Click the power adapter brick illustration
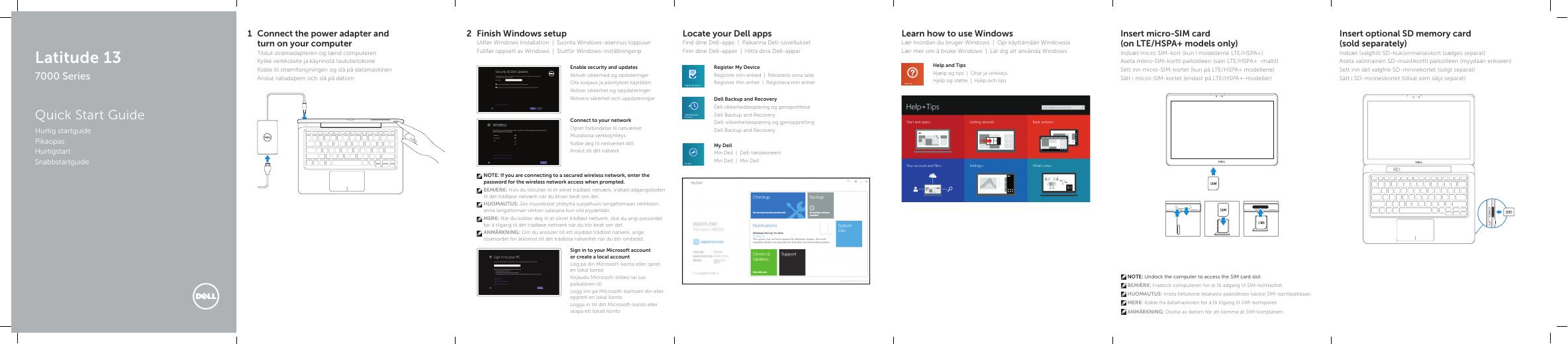This screenshot has height=344, width=1568. click(269, 137)
